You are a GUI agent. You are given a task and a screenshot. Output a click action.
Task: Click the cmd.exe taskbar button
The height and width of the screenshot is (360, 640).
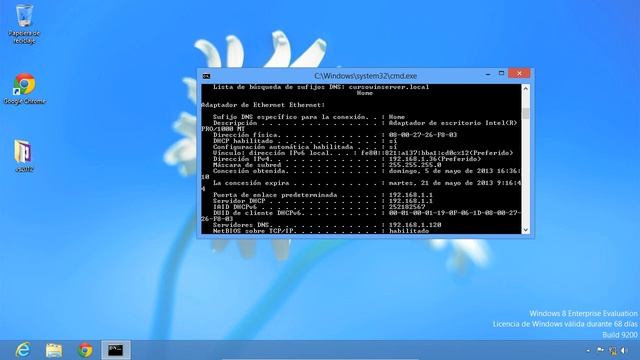[116, 350]
